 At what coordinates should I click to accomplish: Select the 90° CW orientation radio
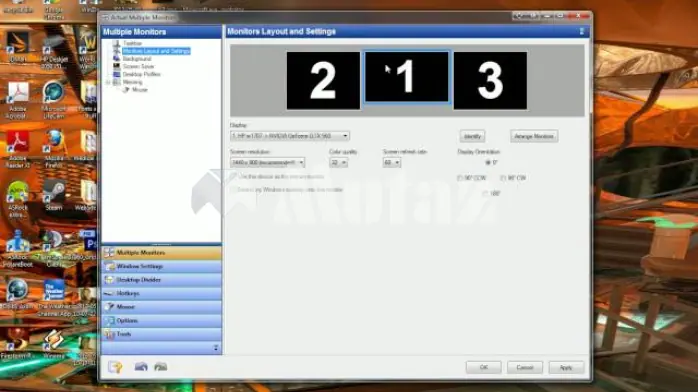[503, 178]
